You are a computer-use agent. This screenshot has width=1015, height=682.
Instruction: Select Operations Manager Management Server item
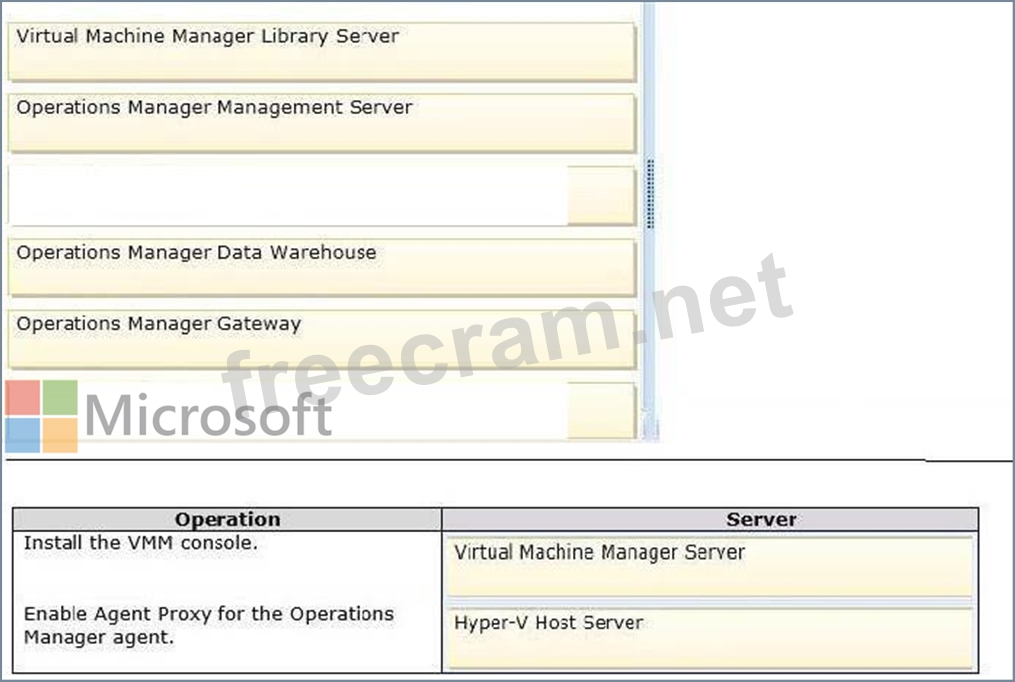click(x=322, y=123)
